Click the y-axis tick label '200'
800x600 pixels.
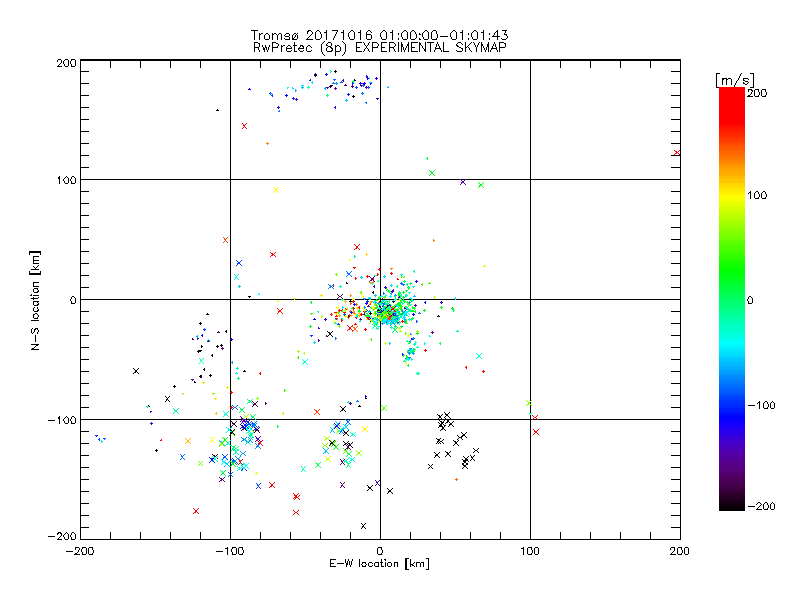[x=66, y=63]
